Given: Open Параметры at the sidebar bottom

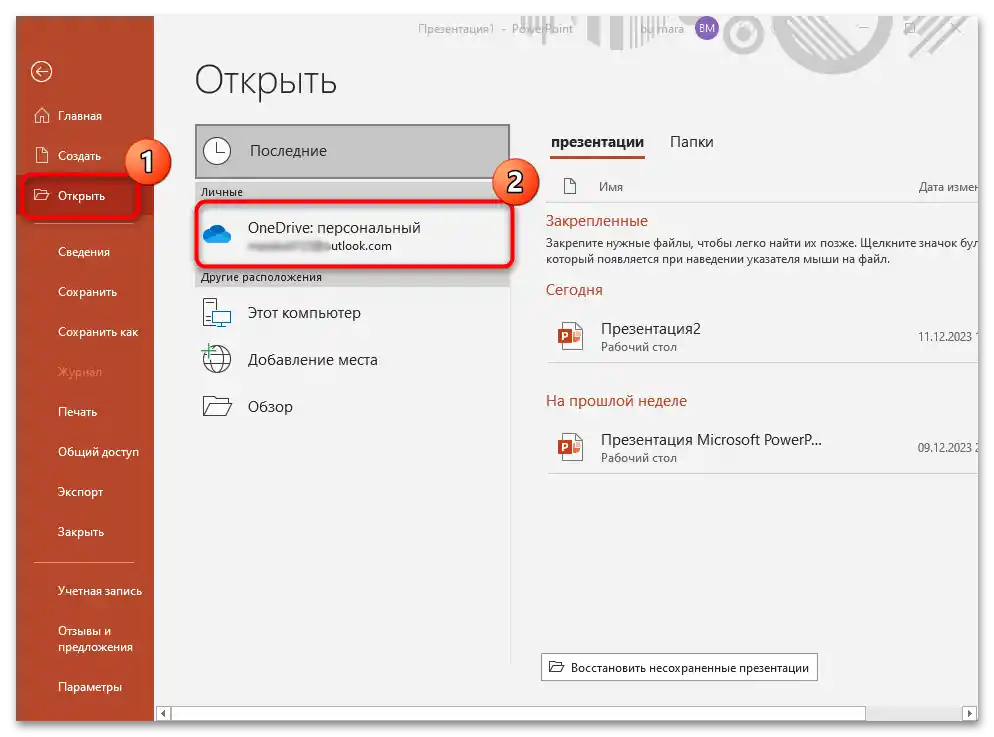Looking at the screenshot, I should tap(89, 686).
